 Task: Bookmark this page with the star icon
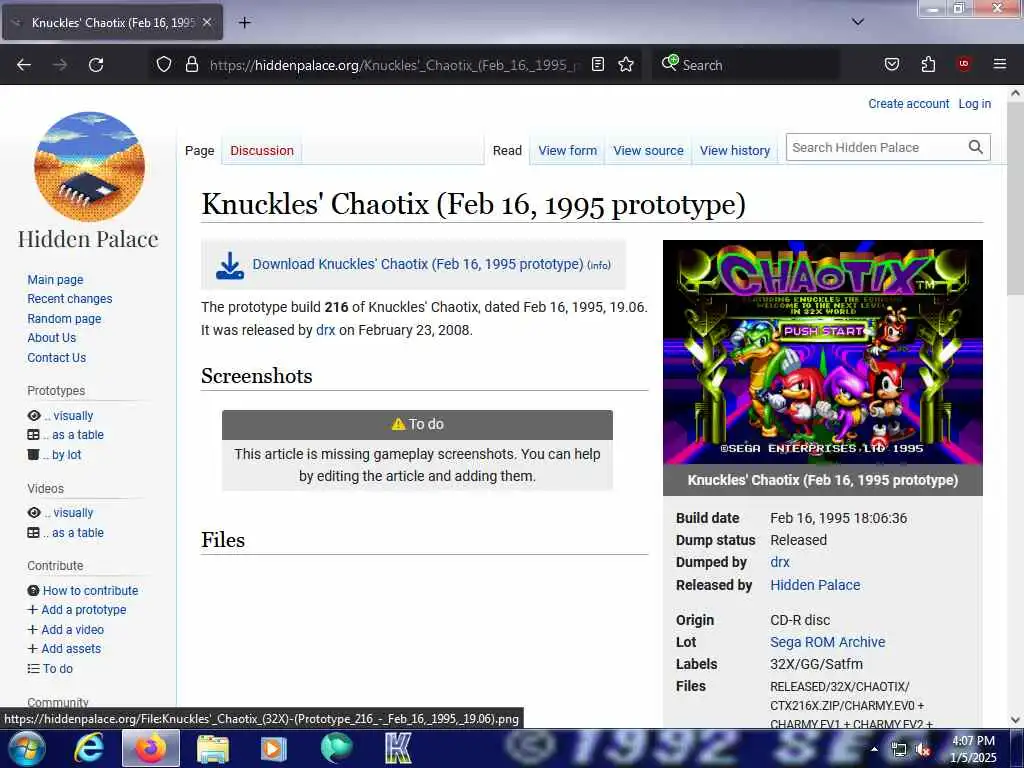(626, 64)
